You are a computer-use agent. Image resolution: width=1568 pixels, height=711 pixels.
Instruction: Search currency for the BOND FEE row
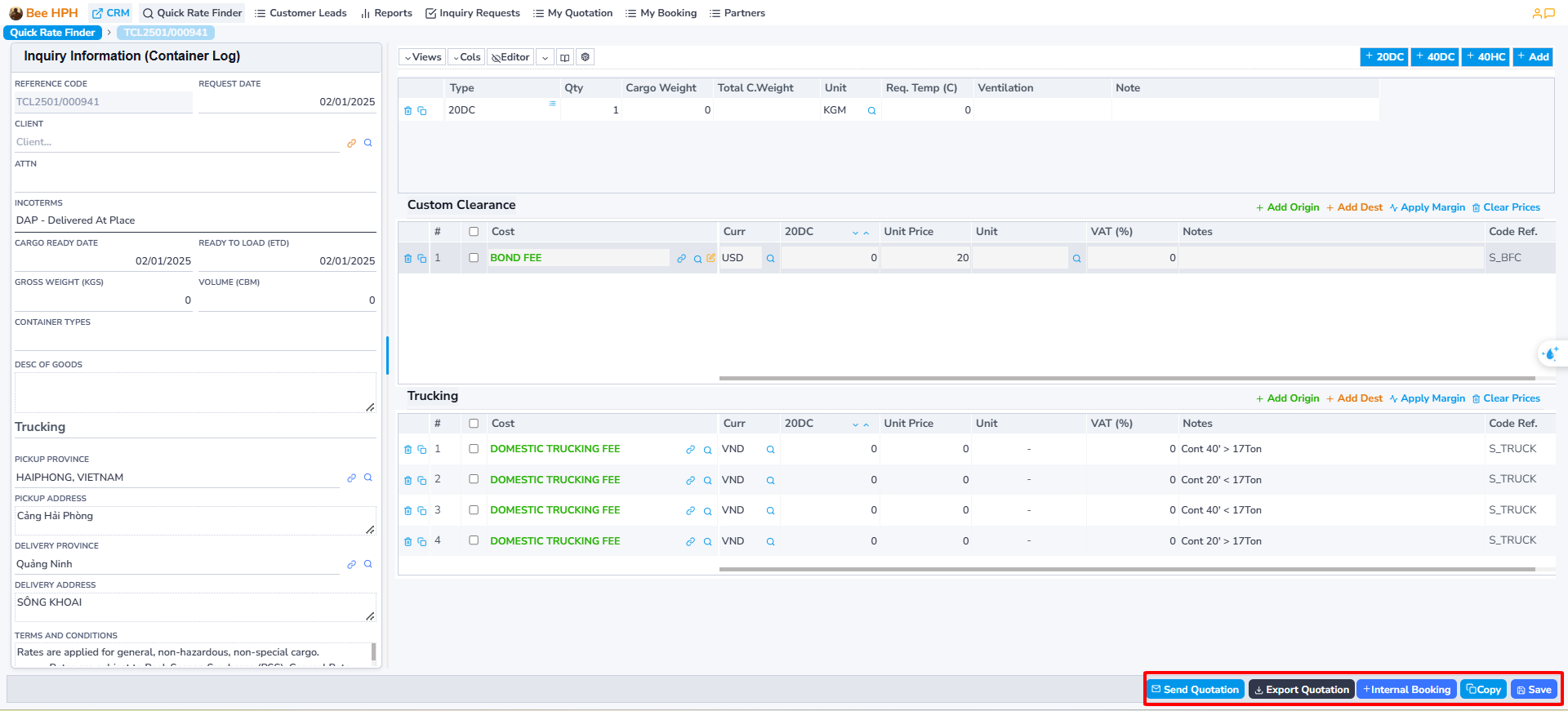pos(770,259)
